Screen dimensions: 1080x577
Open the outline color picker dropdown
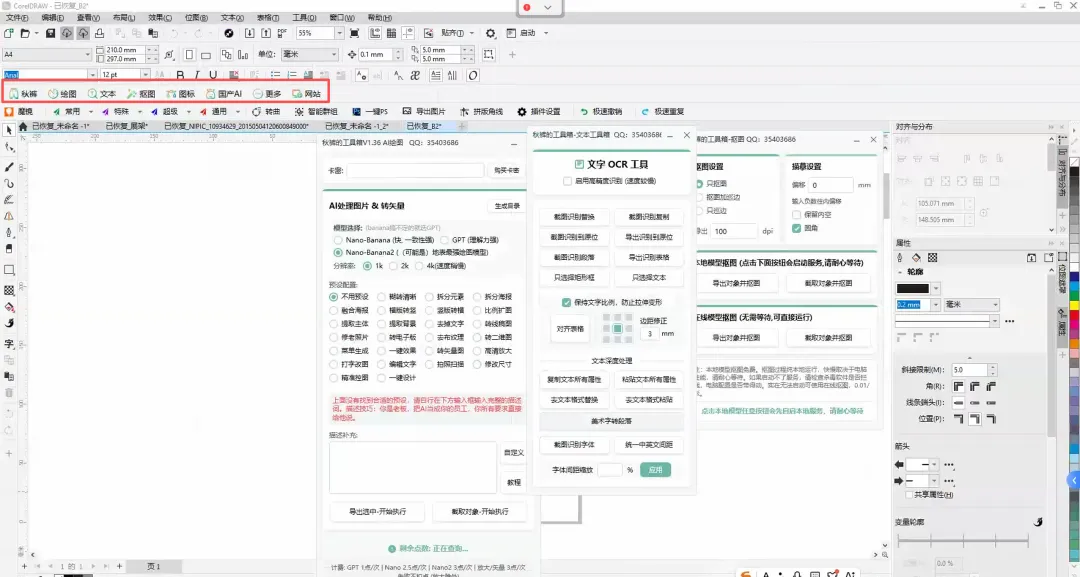point(935,288)
